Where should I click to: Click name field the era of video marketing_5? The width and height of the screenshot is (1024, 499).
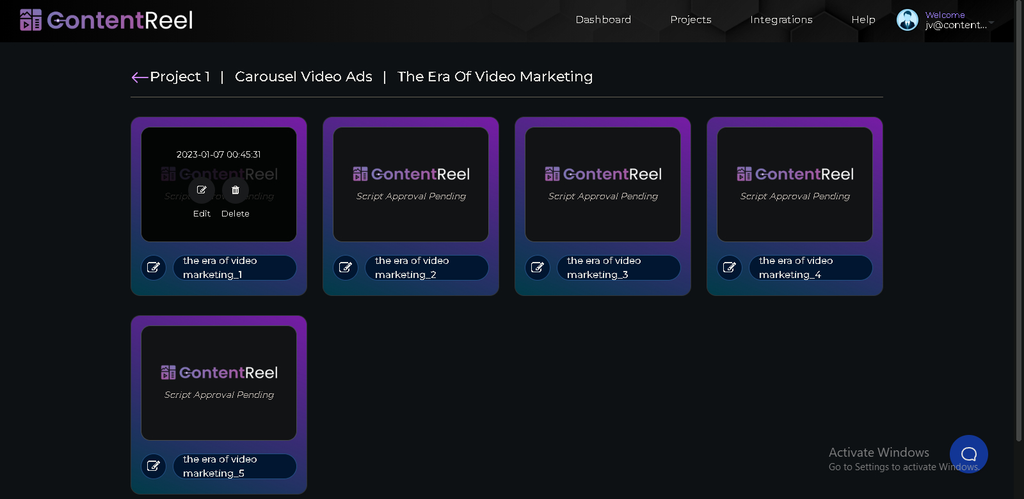(x=234, y=466)
